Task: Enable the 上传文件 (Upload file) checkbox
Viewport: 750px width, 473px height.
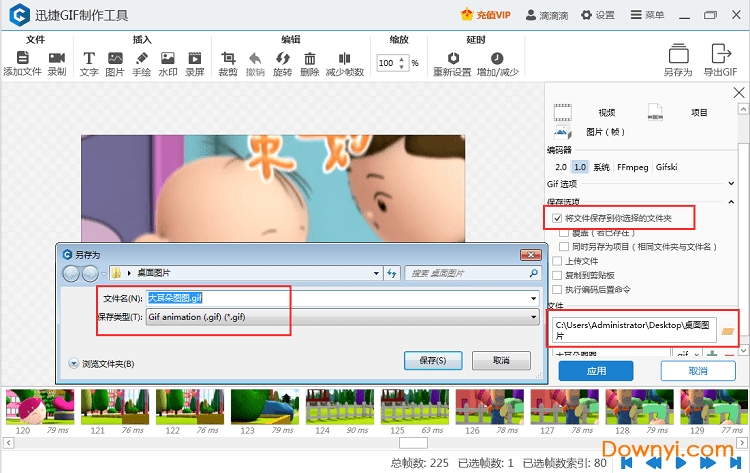Action: [x=557, y=261]
